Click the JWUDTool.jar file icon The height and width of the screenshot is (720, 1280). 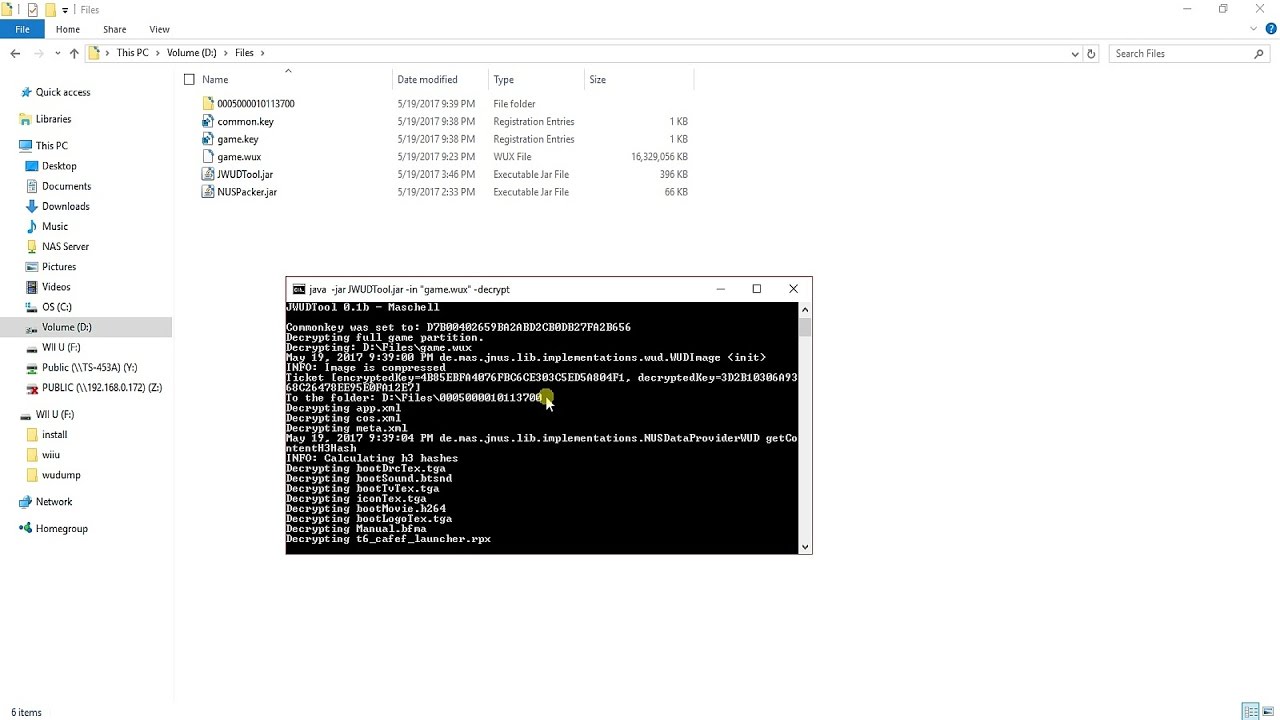[208, 174]
